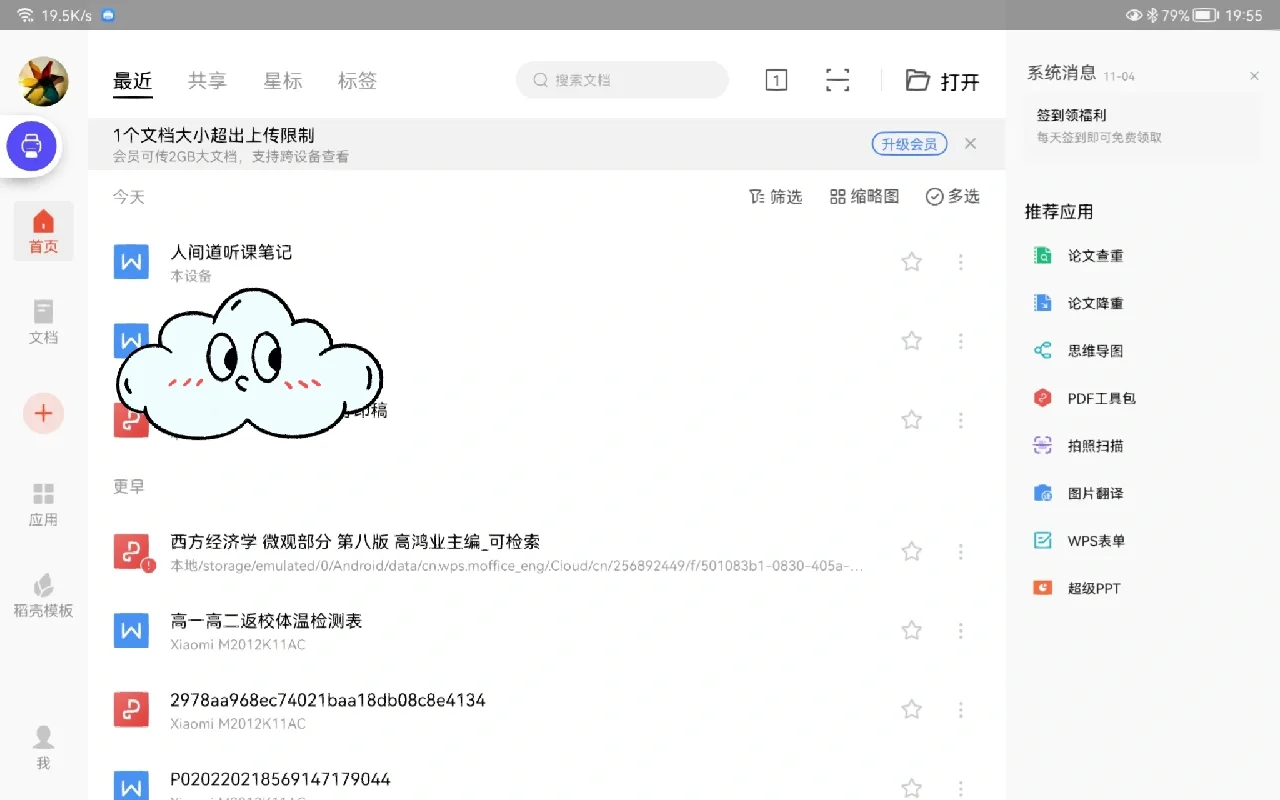Screen dimensions: 1280x800
Task: Switch to the 最近 tab
Action: pyautogui.click(x=132, y=81)
